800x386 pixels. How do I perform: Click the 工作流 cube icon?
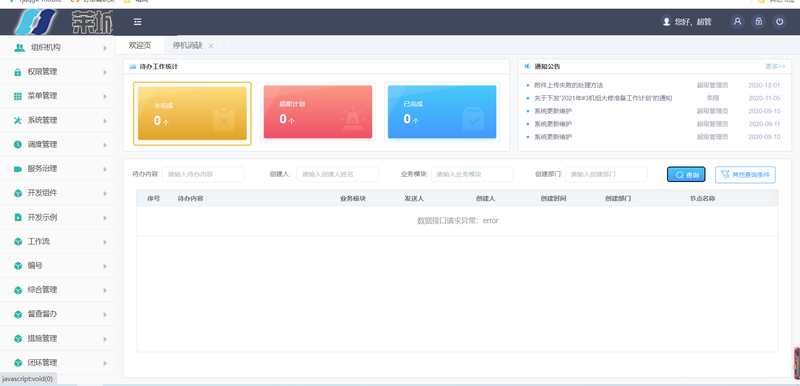(x=18, y=242)
